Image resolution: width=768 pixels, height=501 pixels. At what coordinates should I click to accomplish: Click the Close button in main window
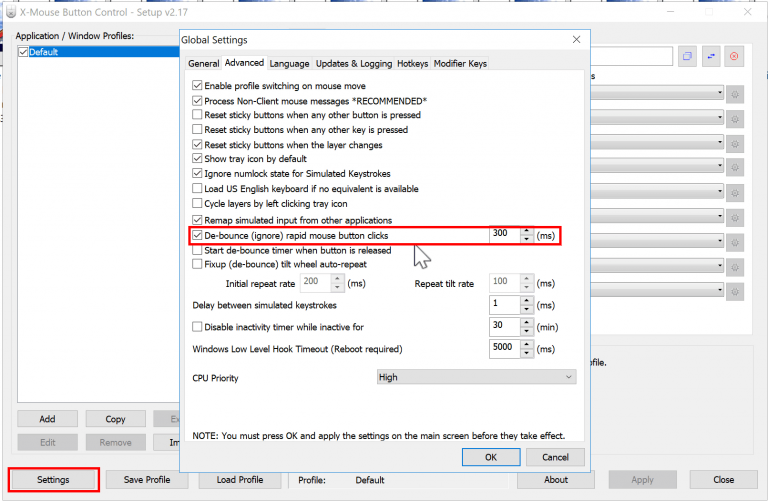[x=723, y=480]
